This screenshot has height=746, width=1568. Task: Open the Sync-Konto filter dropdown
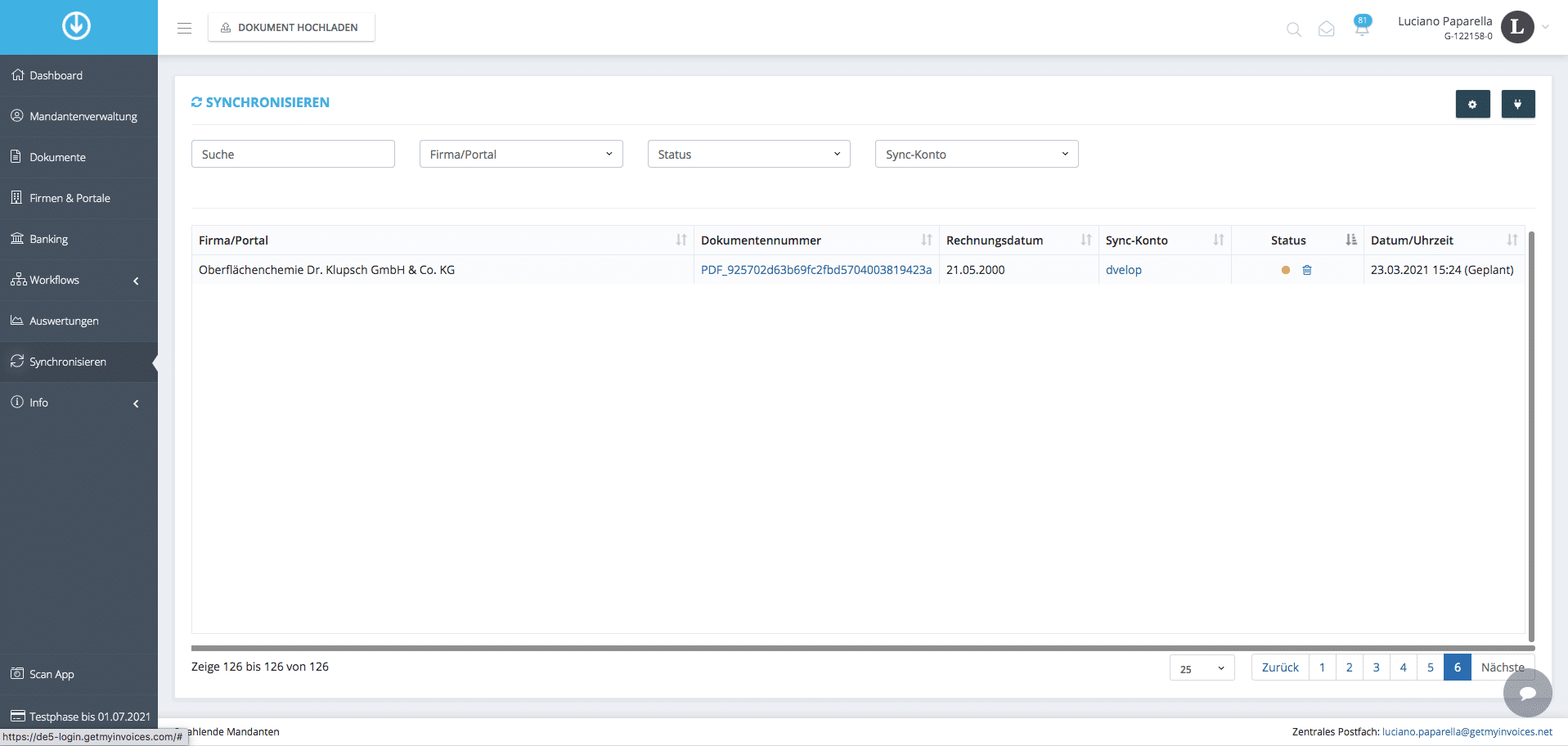pyautogui.click(x=977, y=154)
